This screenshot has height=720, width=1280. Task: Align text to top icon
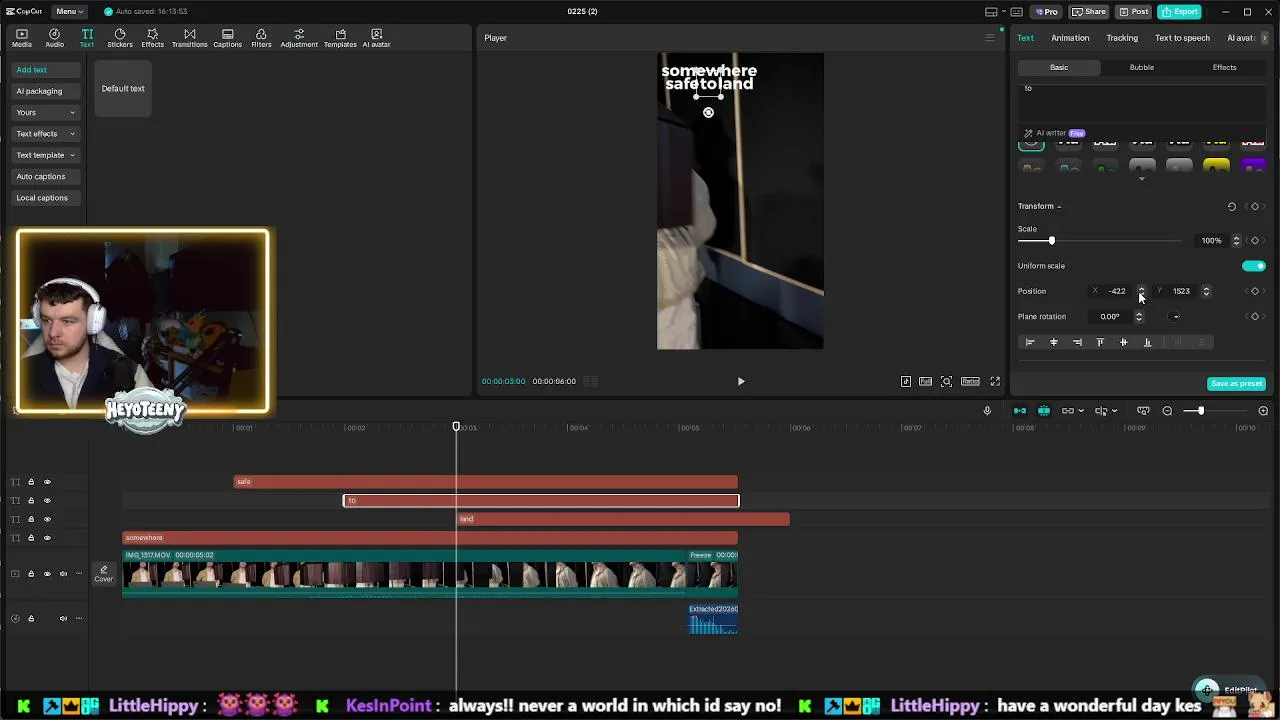(1100, 342)
